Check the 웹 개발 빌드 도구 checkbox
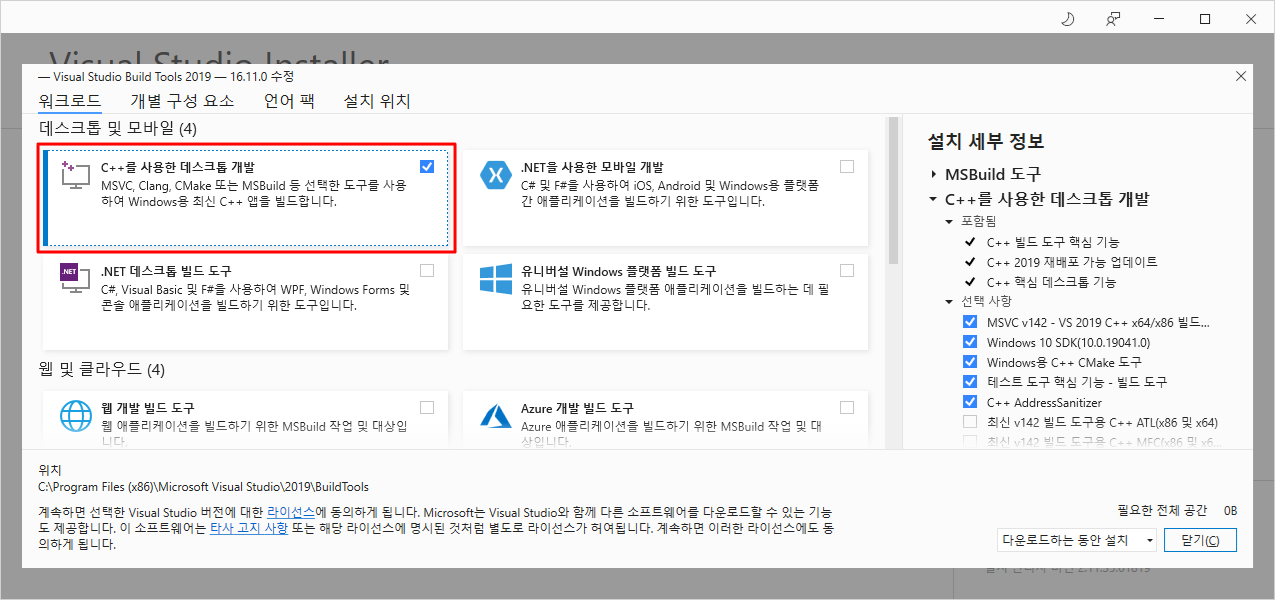The width and height of the screenshot is (1275, 600). point(427,407)
